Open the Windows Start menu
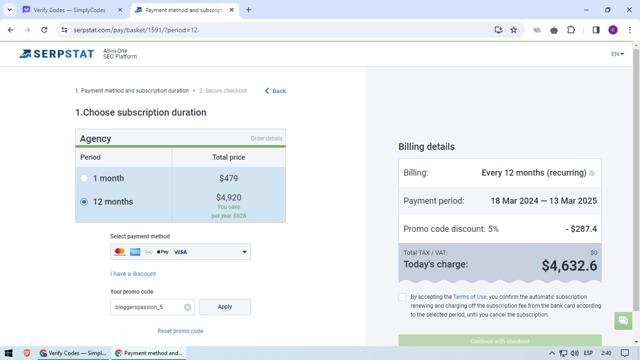The width and height of the screenshot is (640, 360). 8,353
